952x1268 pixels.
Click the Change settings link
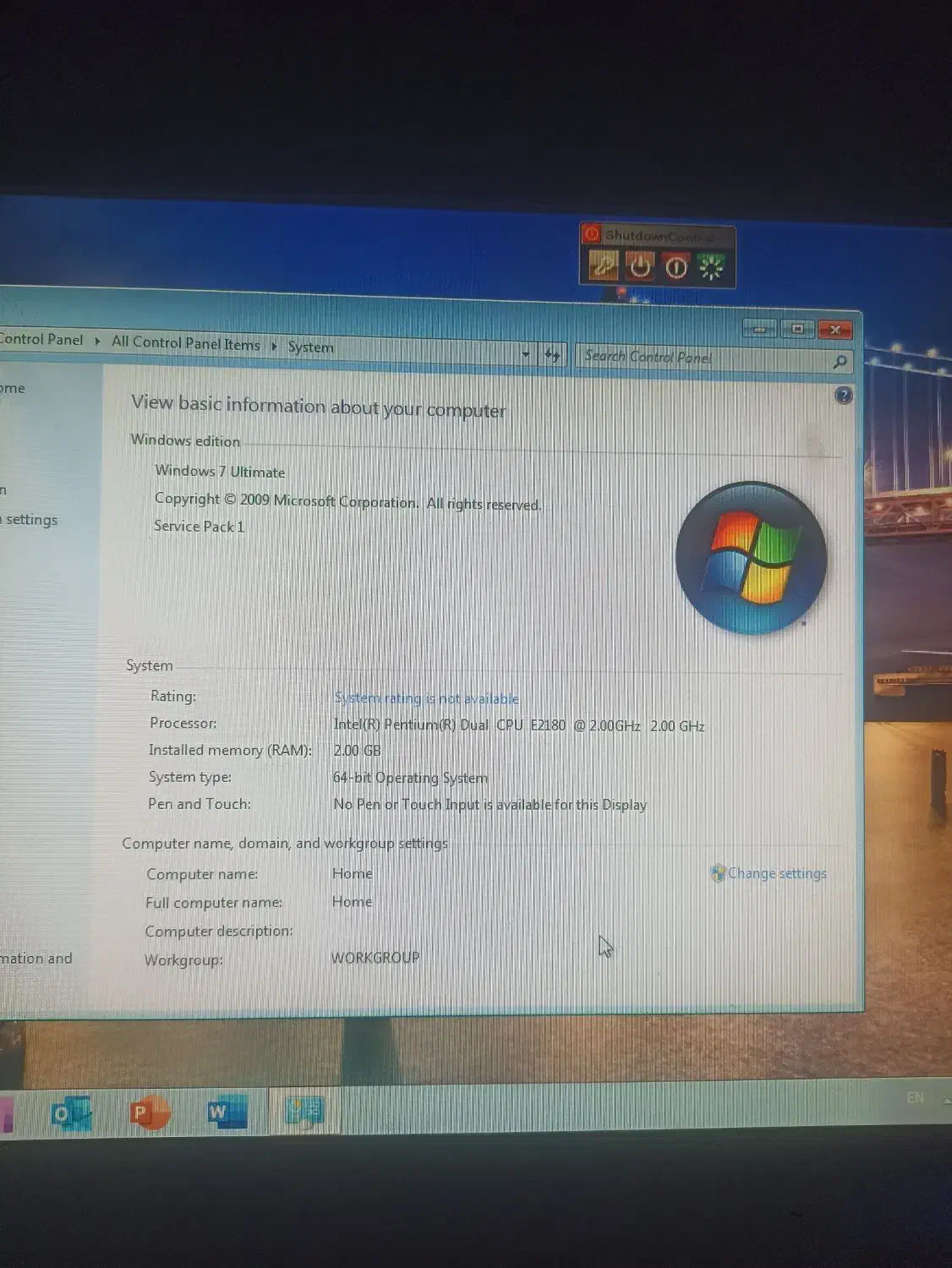[776, 873]
